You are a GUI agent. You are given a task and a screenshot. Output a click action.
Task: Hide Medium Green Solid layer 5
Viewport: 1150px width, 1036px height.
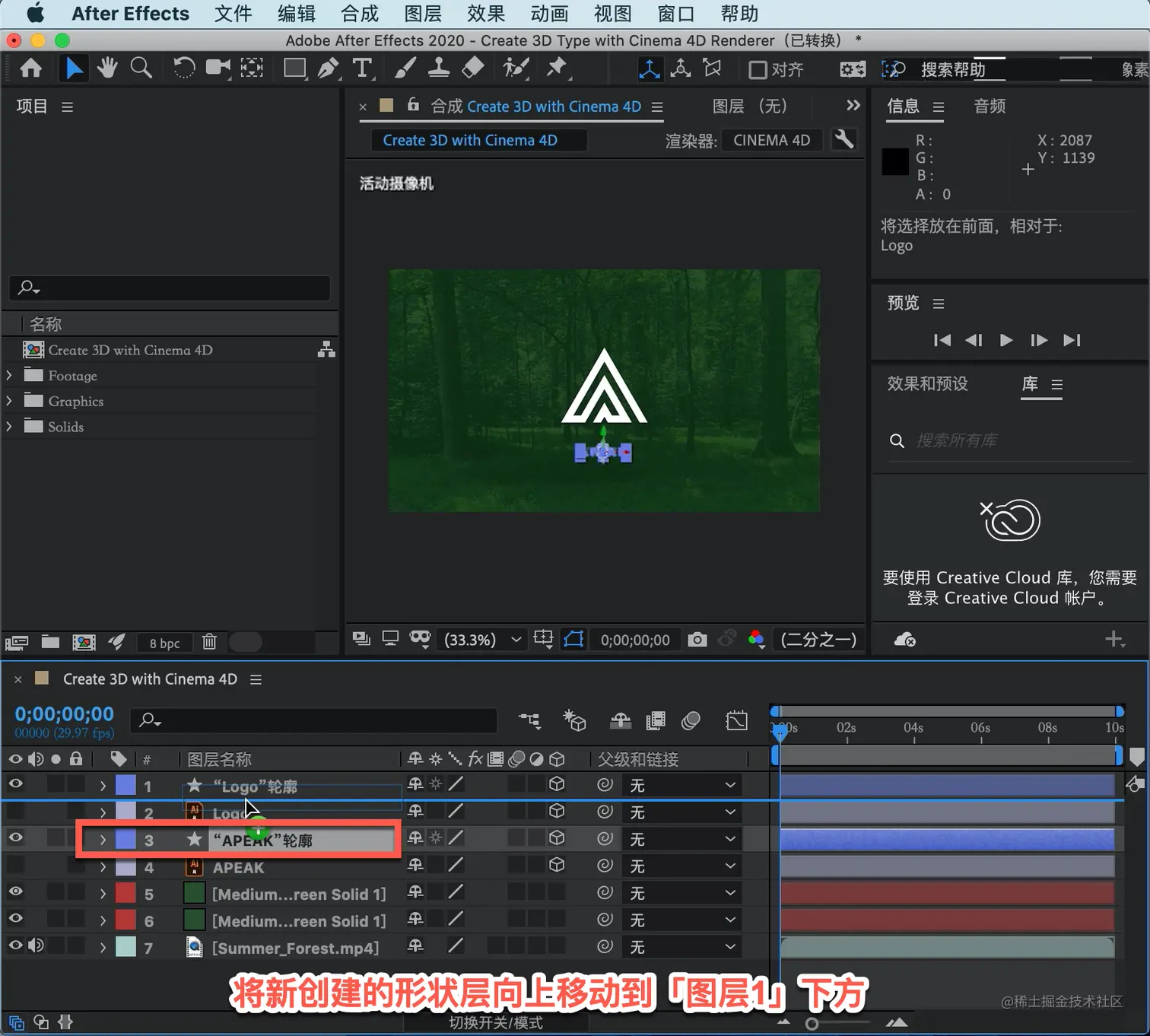coord(15,891)
